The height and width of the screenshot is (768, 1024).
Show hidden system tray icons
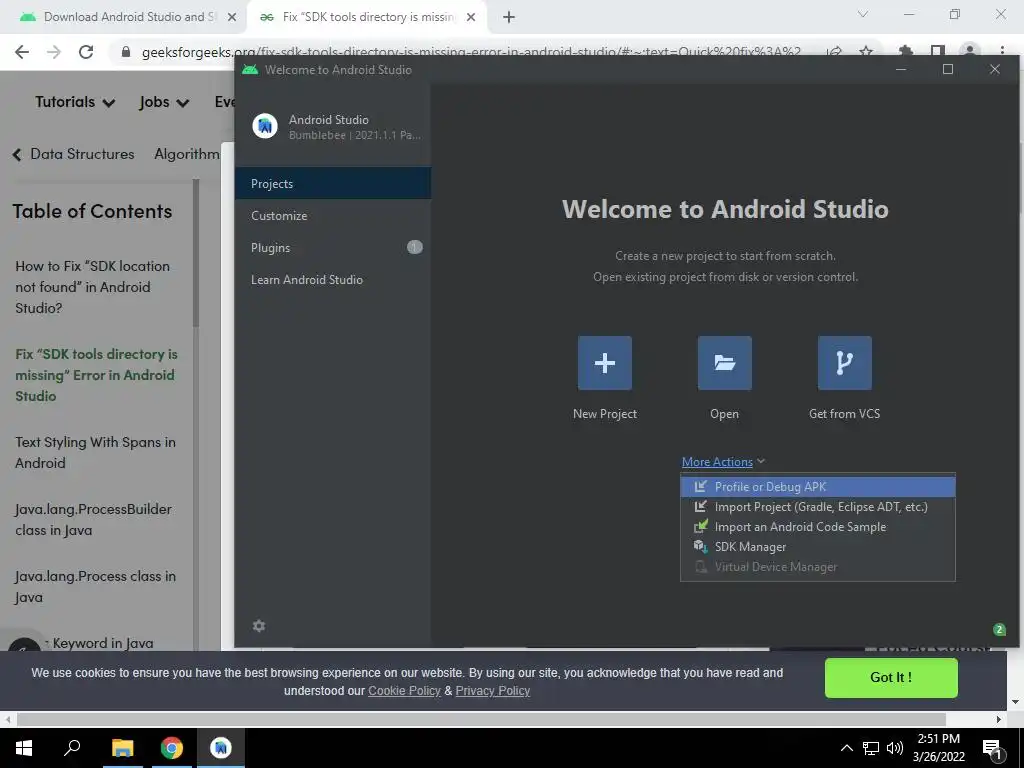pyautogui.click(x=846, y=748)
